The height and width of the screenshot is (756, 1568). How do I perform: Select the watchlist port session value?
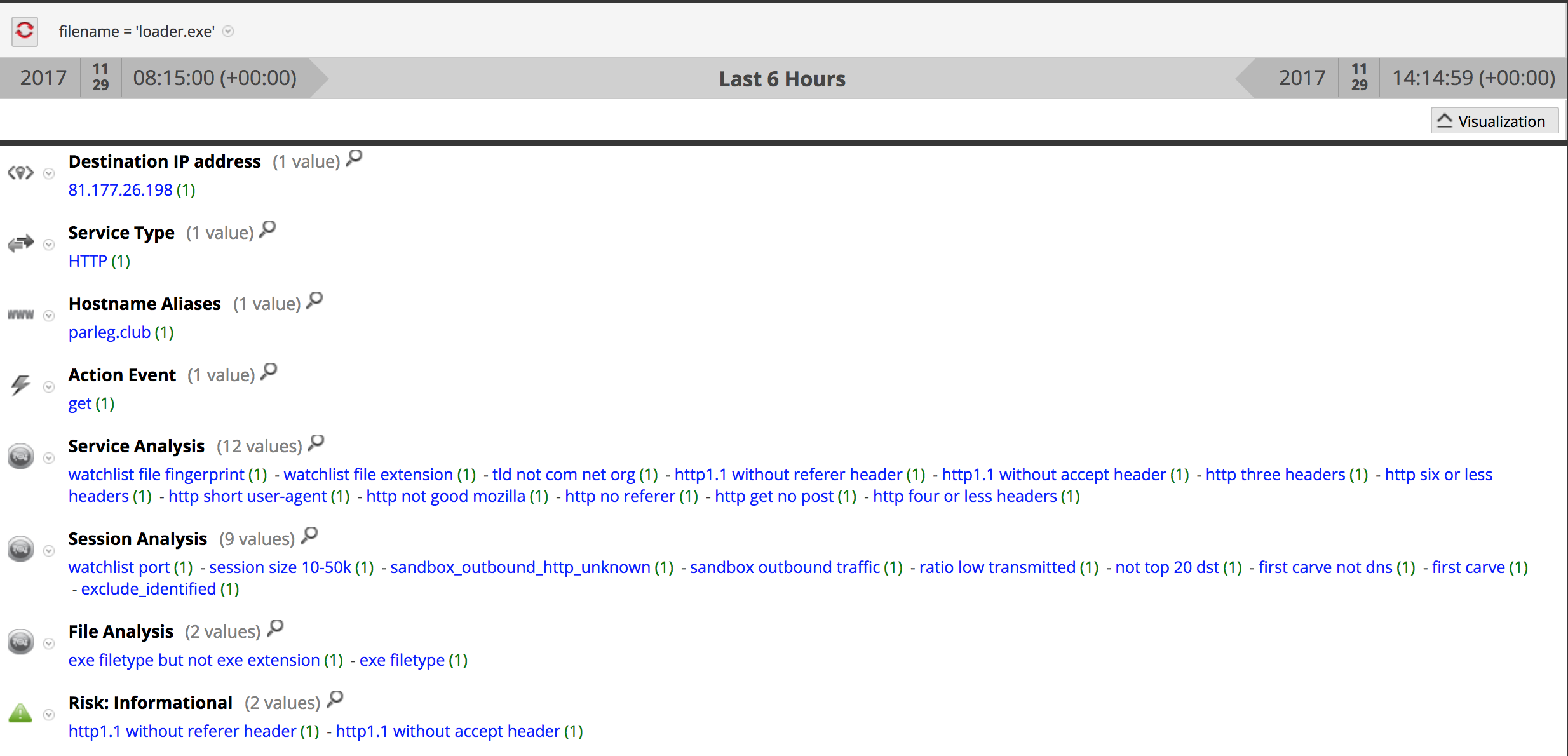118,567
